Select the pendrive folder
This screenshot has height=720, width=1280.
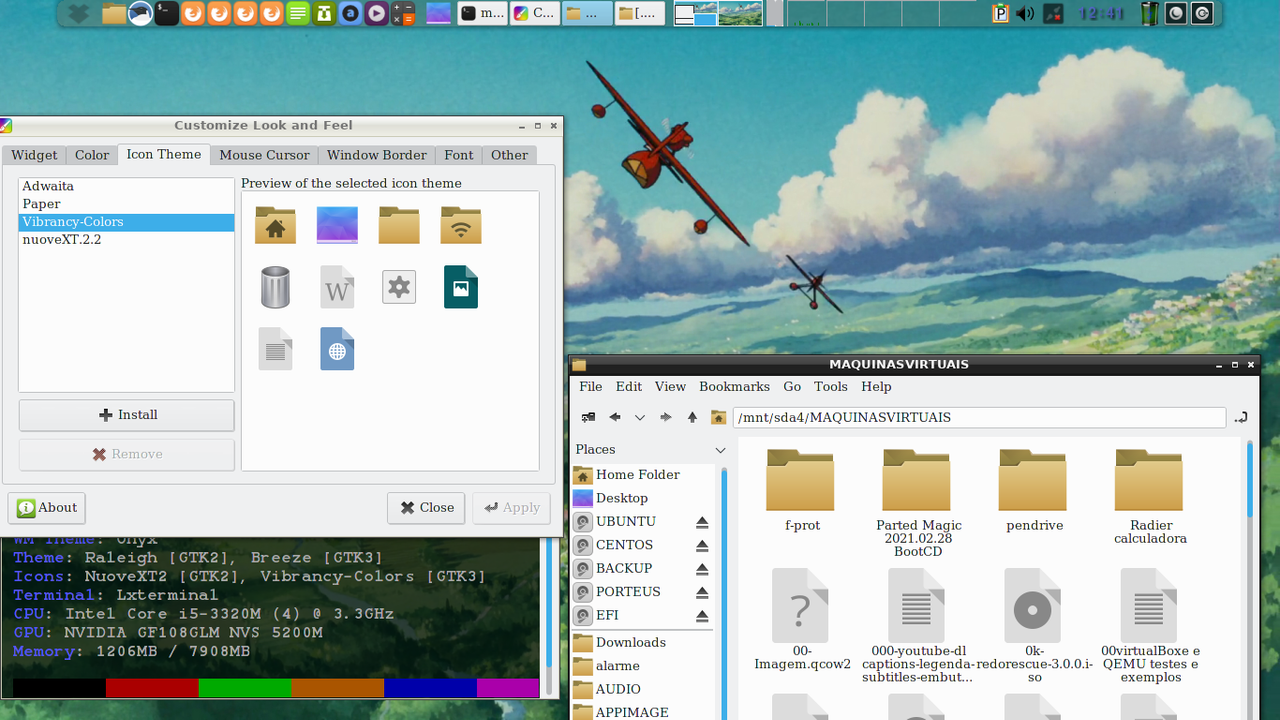click(x=1034, y=490)
